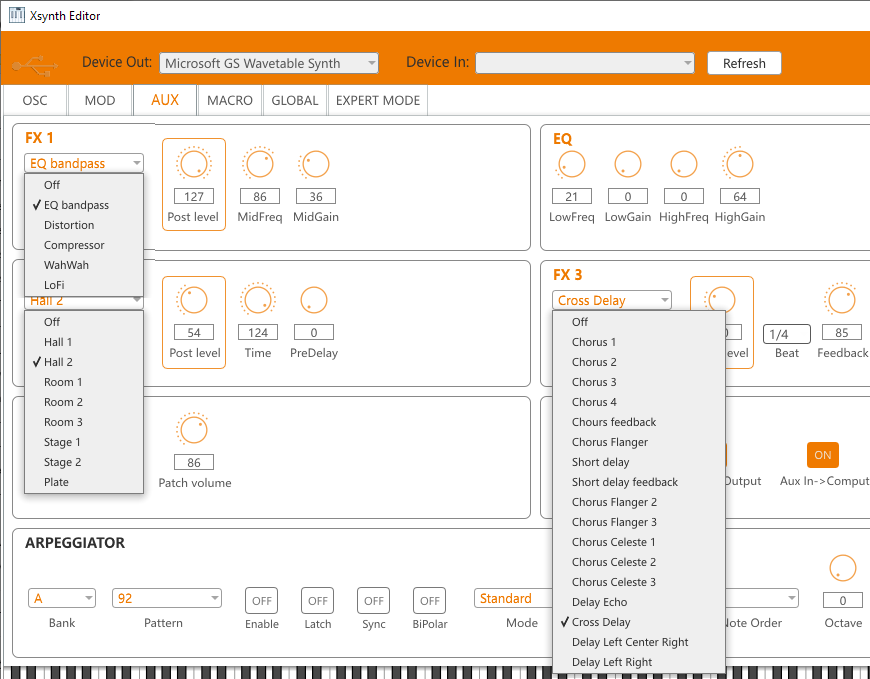Image resolution: width=870 pixels, height=679 pixels.
Task: Open the arpeggiator Bank dropdown
Action: 62,598
